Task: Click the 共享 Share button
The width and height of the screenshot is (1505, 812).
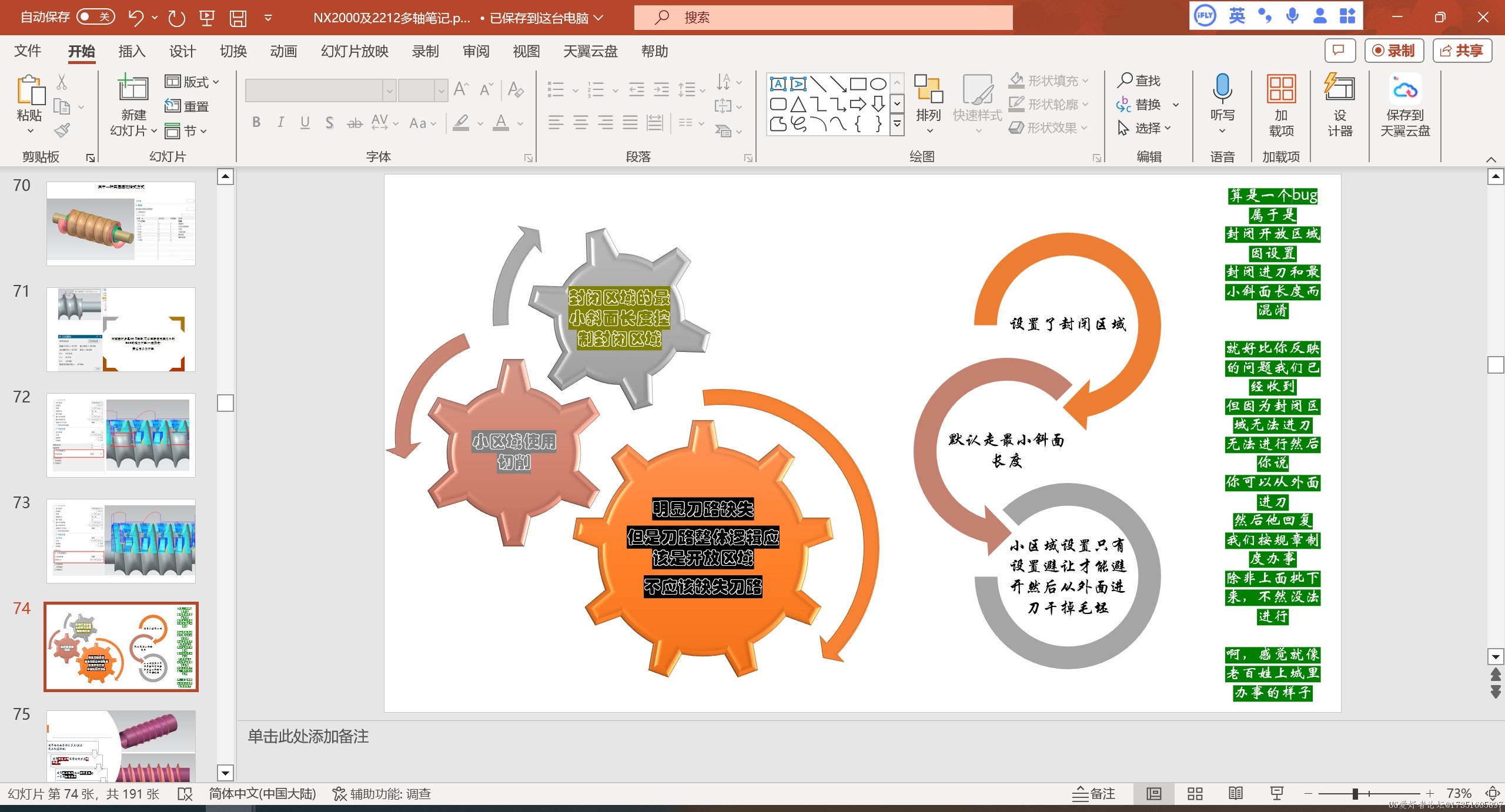Action: pyautogui.click(x=1462, y=51)
